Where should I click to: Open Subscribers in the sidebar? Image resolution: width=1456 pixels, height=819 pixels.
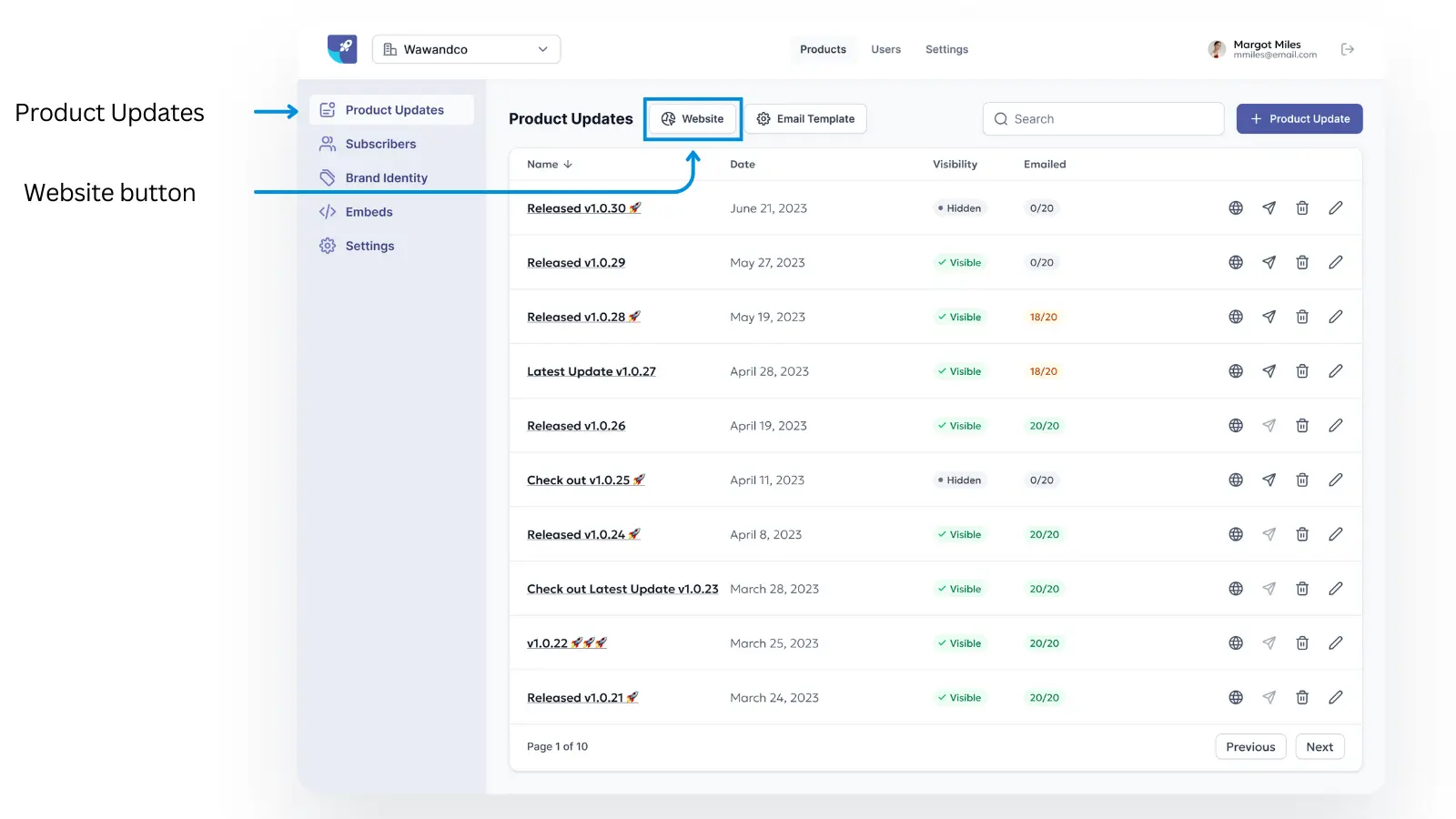coord(379,143)
